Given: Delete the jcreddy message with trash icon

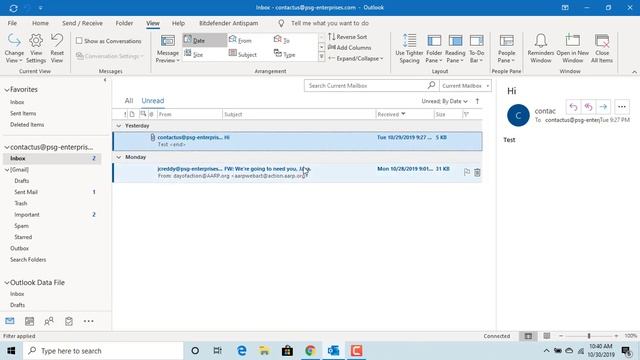Looking at the screenshot, I should (477, 172).
